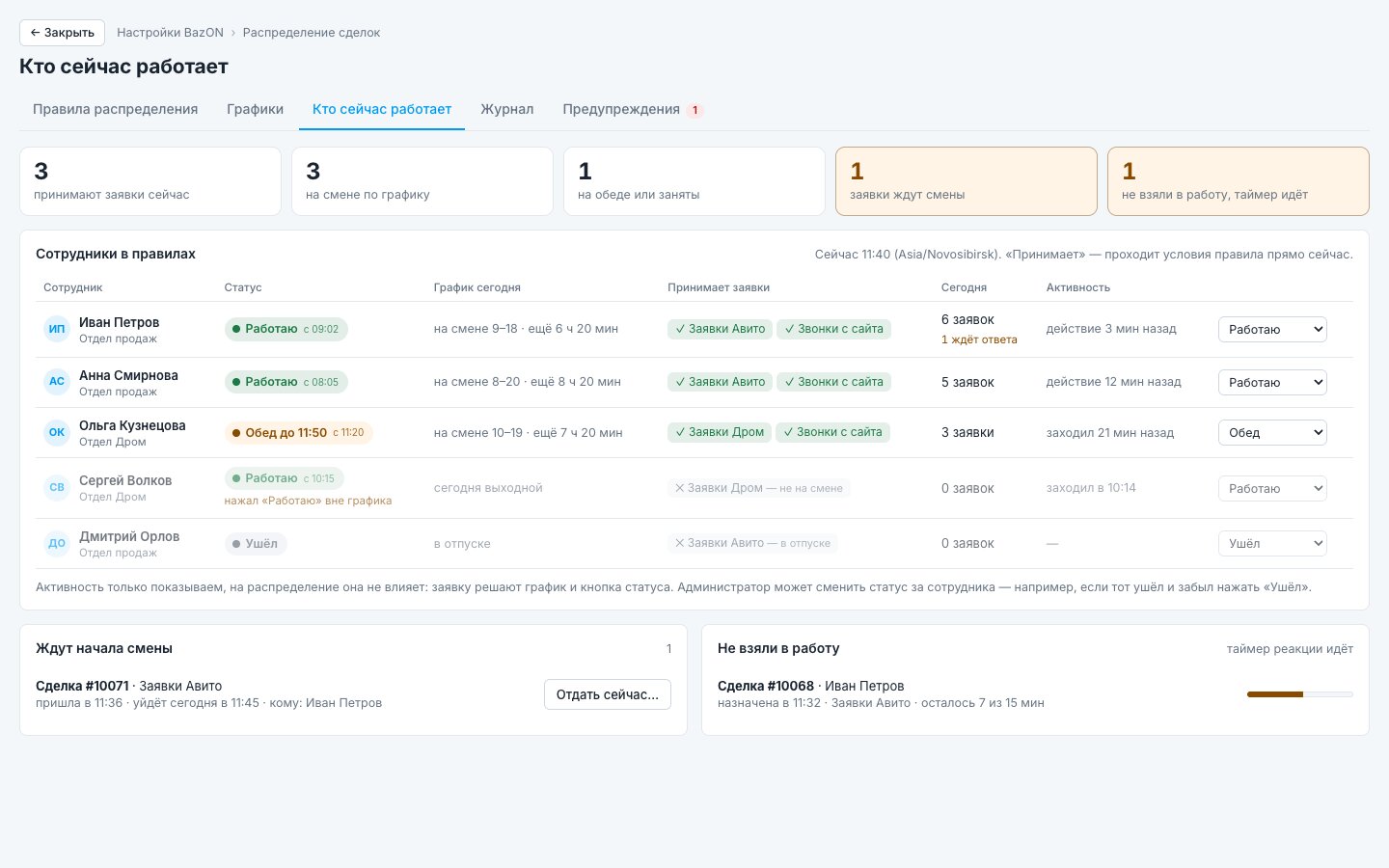Screen dimensions: 1389x868
Task: Expand Ольга Кузнецова's Обед status selector
Action: 1272,433
